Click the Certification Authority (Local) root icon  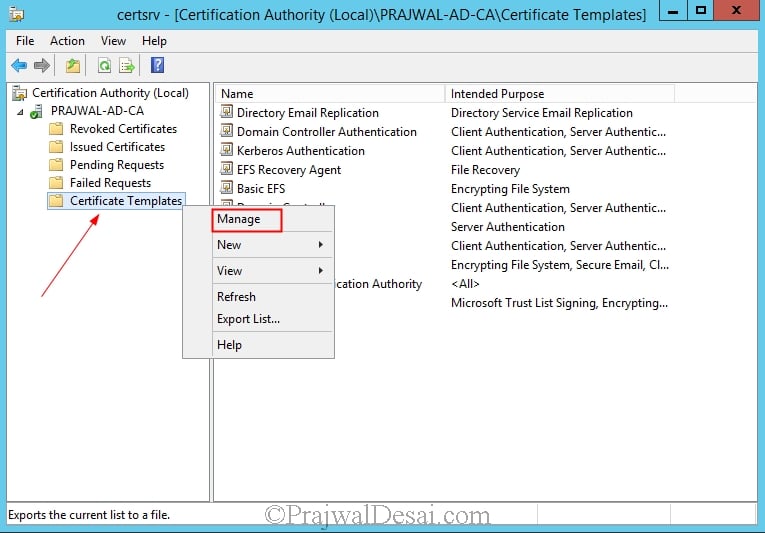[20, 93]
